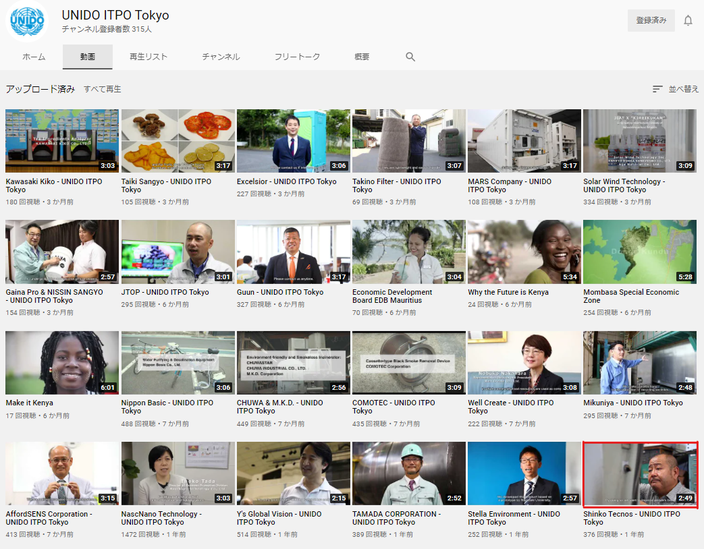This screenshot has width=704, height=549.
Task: Open the ホーム tab
Action: click(34, 57)
